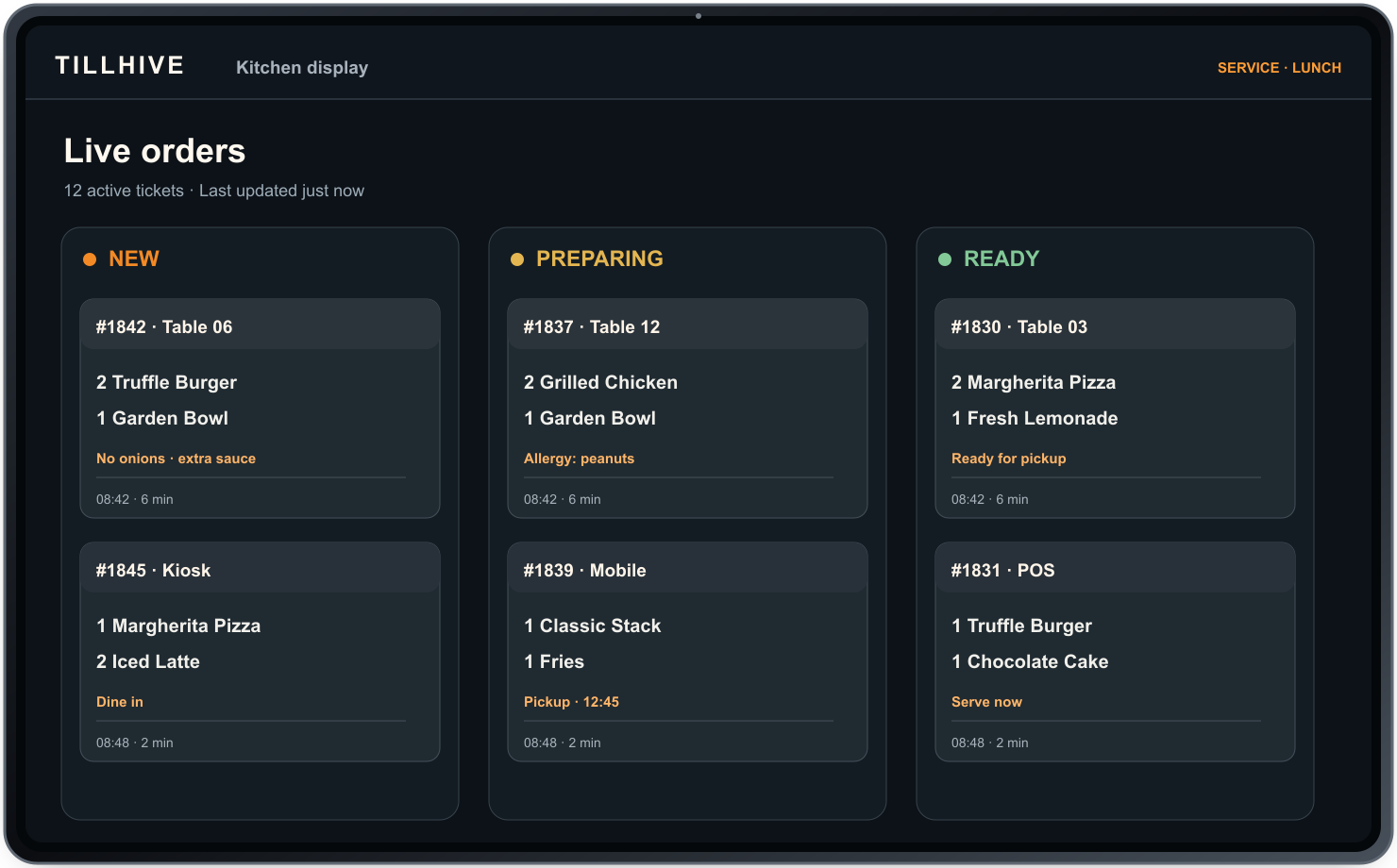Click the TILLHIVE logo
Screen dimensions: 1397x868
pyautogui.click(x=120, y=65)
